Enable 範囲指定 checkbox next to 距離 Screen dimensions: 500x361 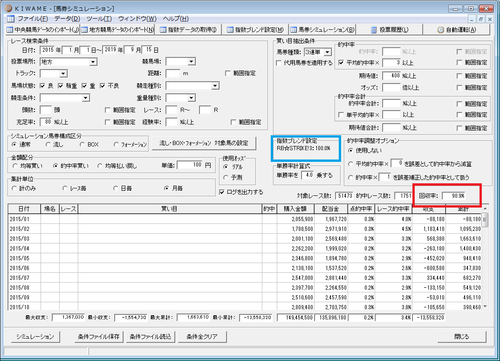click(228, 73)
